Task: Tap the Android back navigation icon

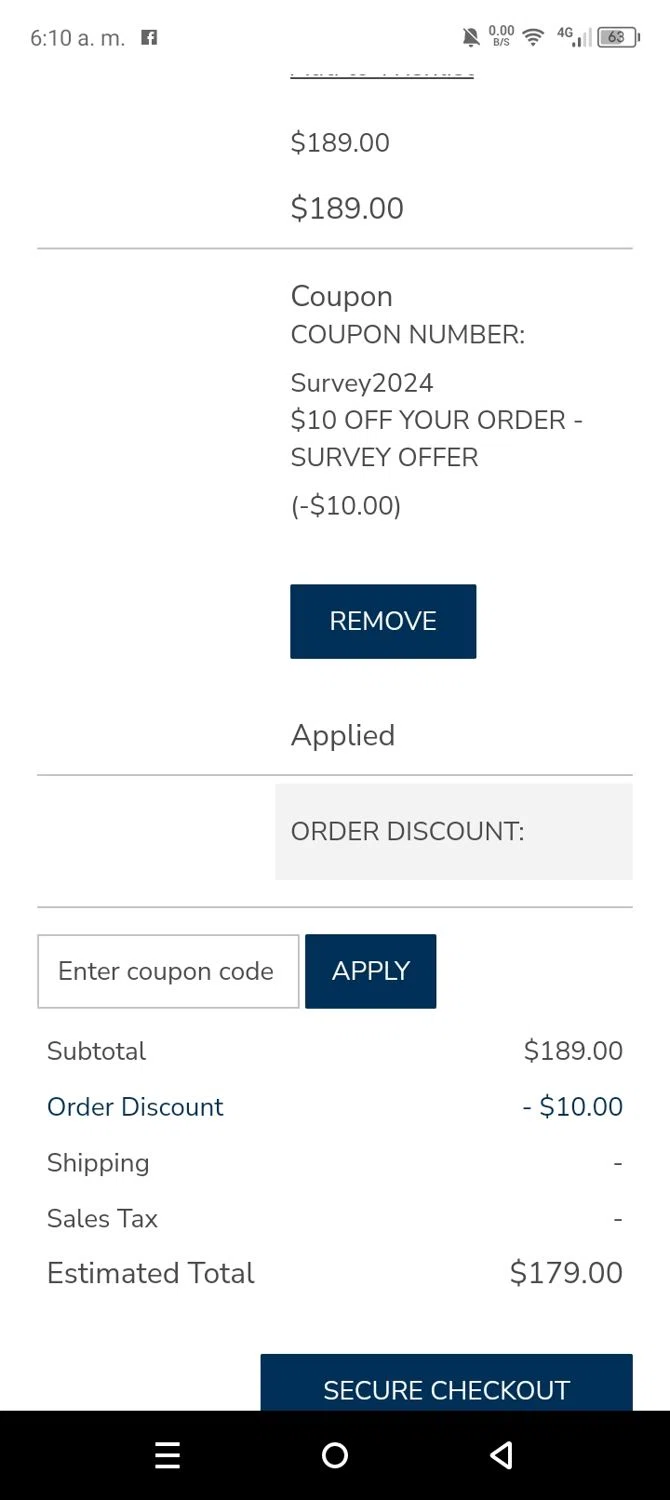Action: click(502, 1455)
